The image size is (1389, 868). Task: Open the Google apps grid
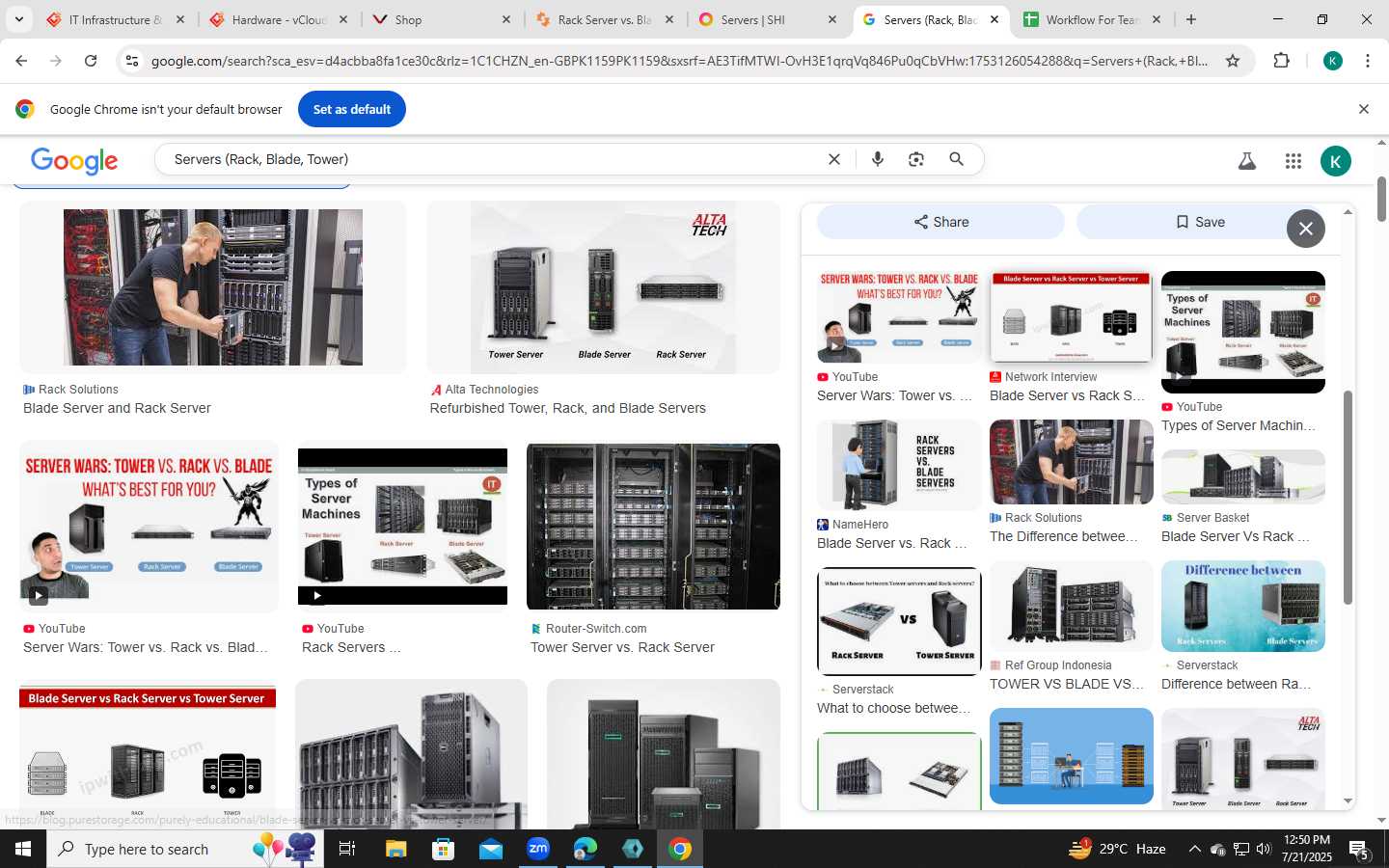tap(1294, 161)
